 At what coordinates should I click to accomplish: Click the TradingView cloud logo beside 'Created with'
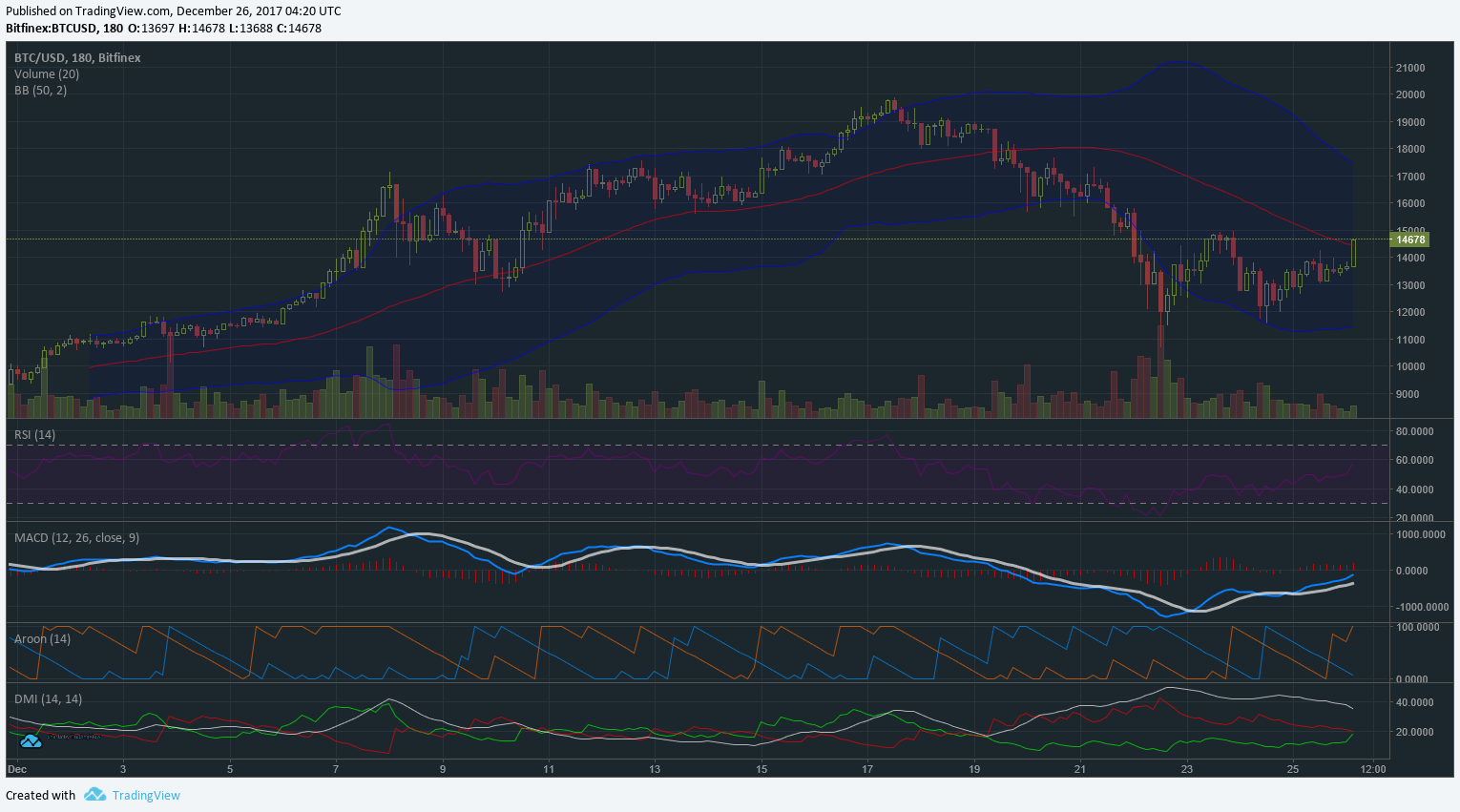pyautogui.click(x=94, y=794)
